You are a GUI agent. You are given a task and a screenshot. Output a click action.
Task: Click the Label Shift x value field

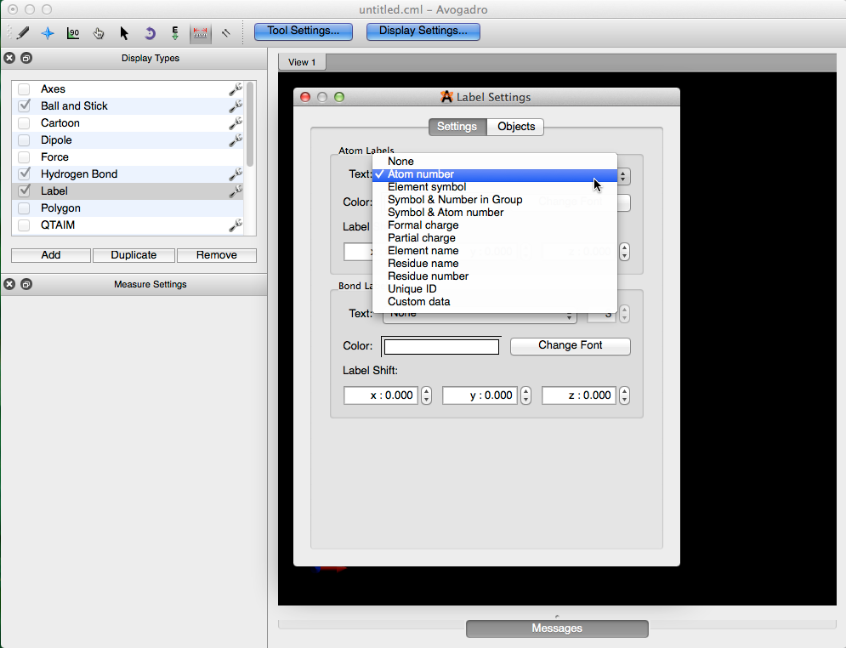click(x=380, y=395)
